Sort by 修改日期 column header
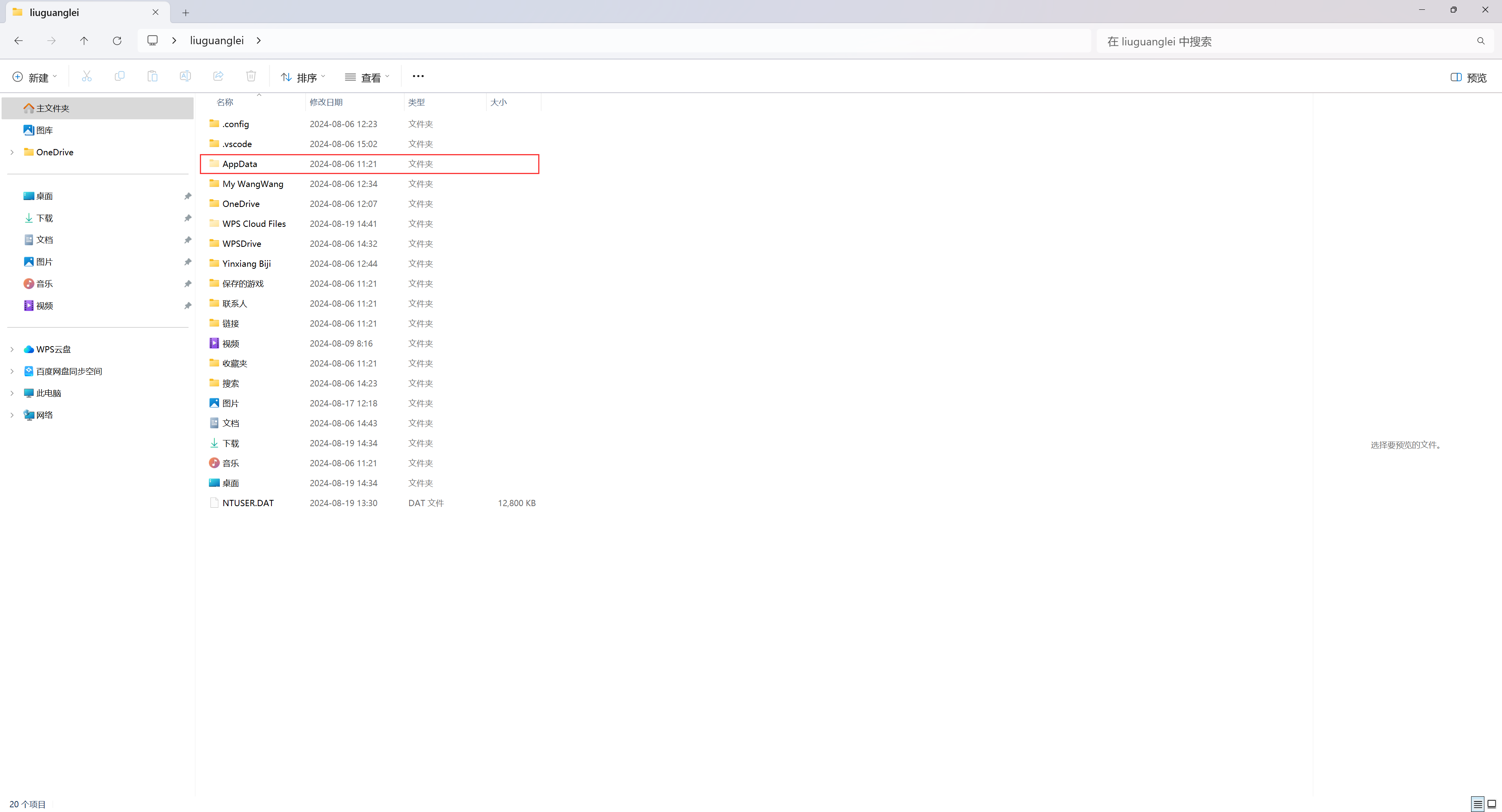 tap(326, 102)
